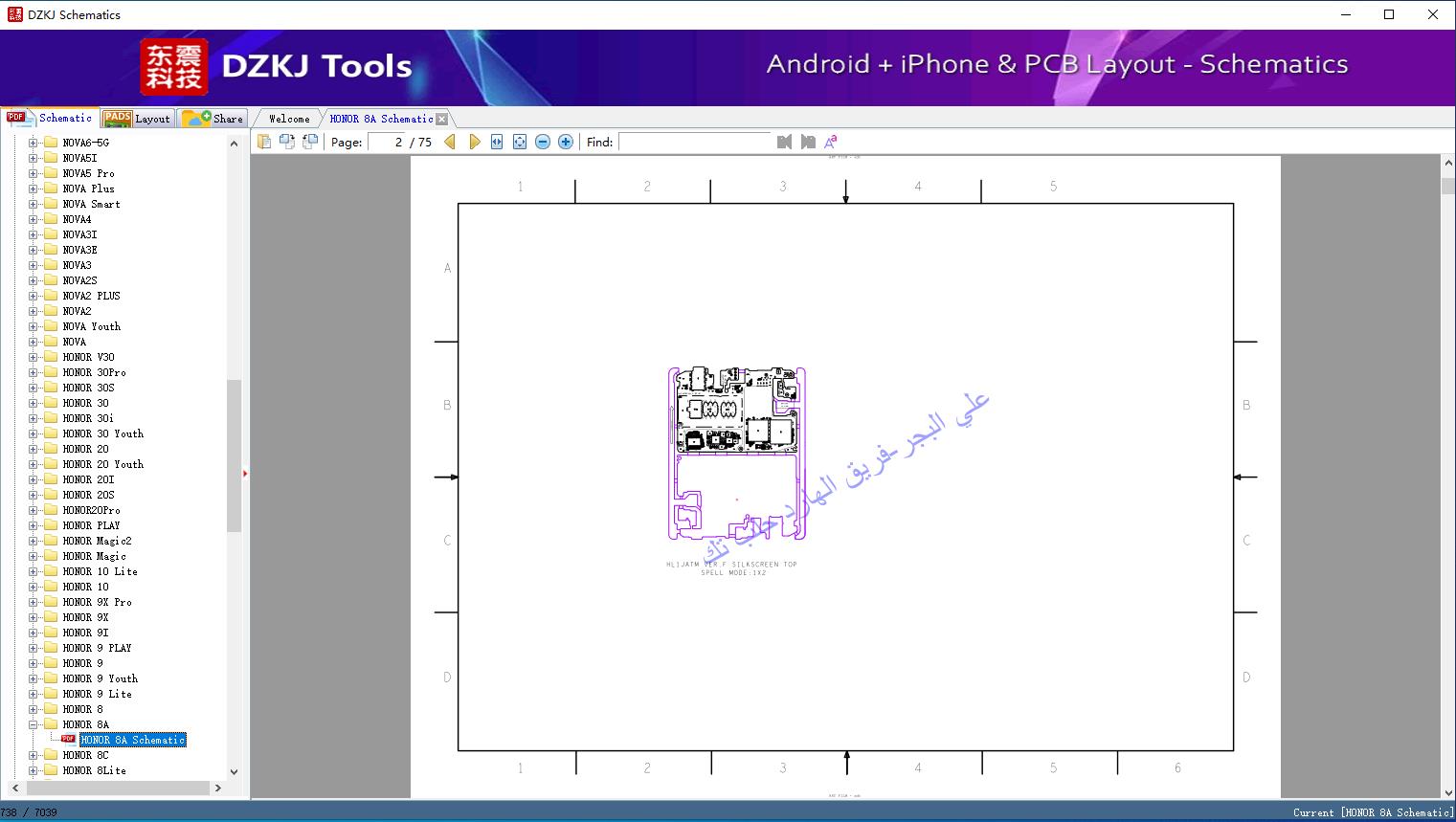Expand the HONOR 30 Youth folder
Screen dimensions: 1456x822
point(34,433)
